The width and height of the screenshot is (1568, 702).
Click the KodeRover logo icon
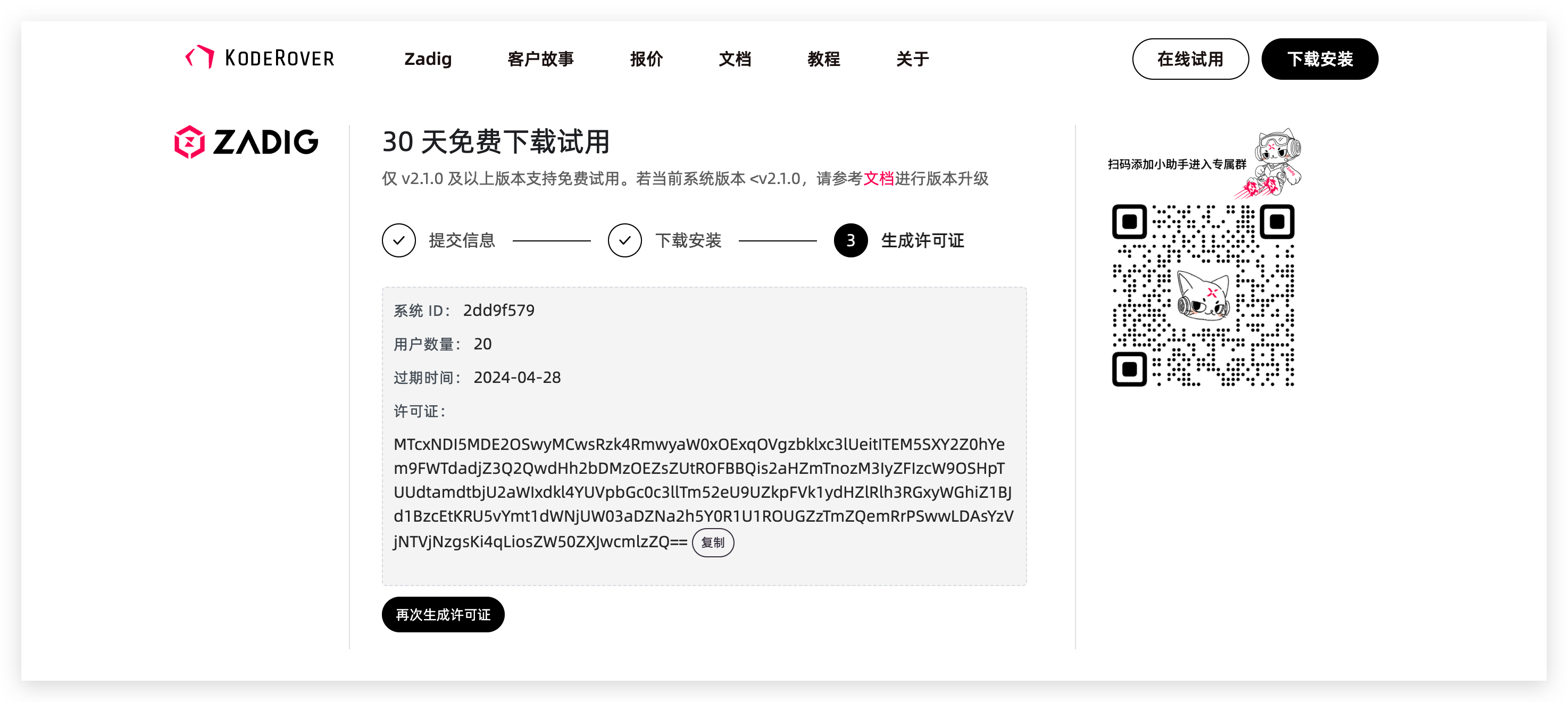coord(199,57)
